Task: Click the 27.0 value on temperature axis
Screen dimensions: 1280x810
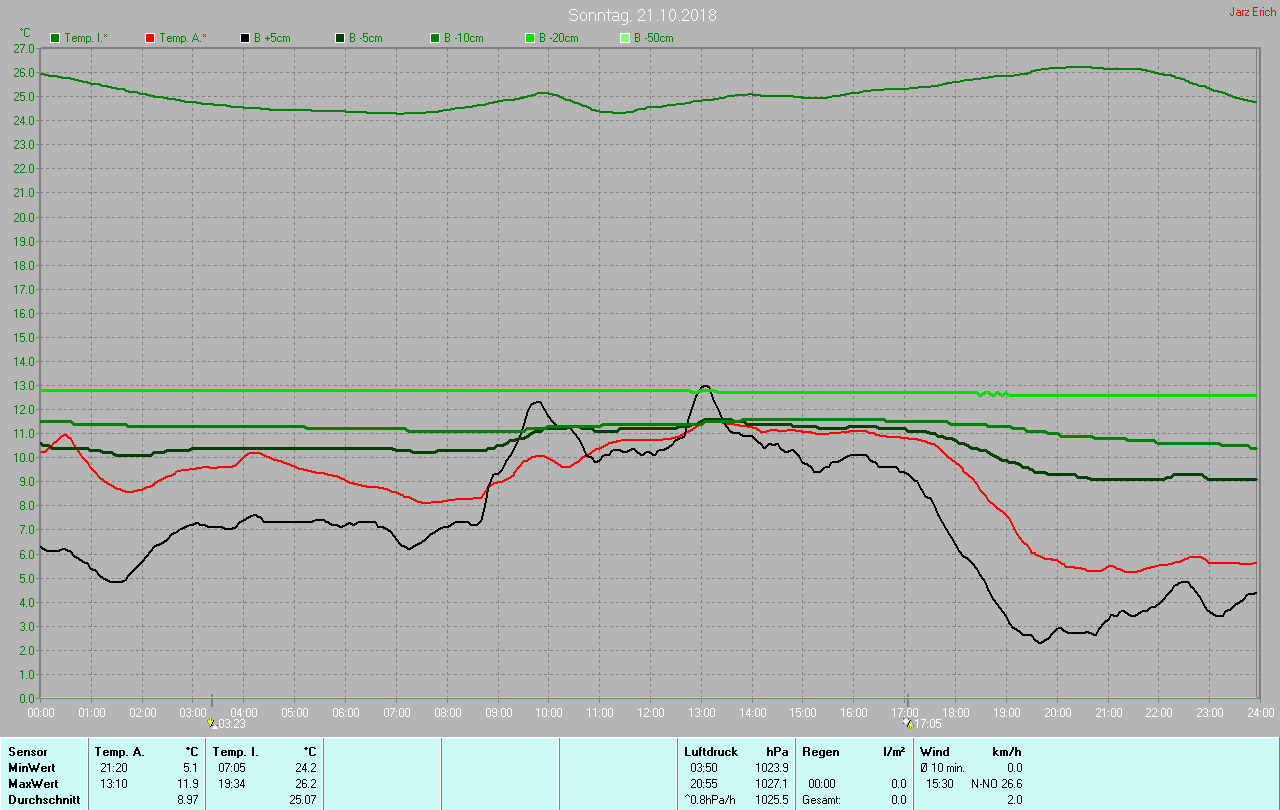Action: click(x=24, y=48)
